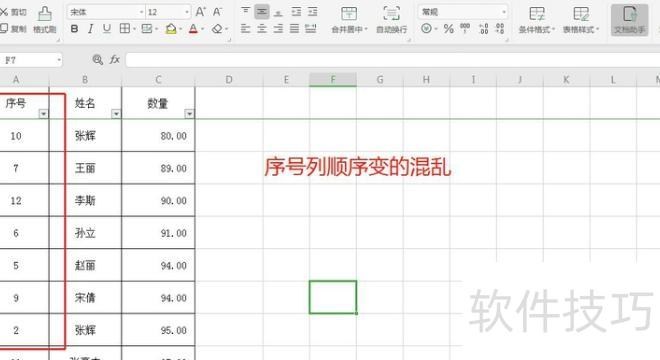Viewport: 660px width, 360px height.
Task: Open the 序号 column filter dropdown
Action: 43,114
